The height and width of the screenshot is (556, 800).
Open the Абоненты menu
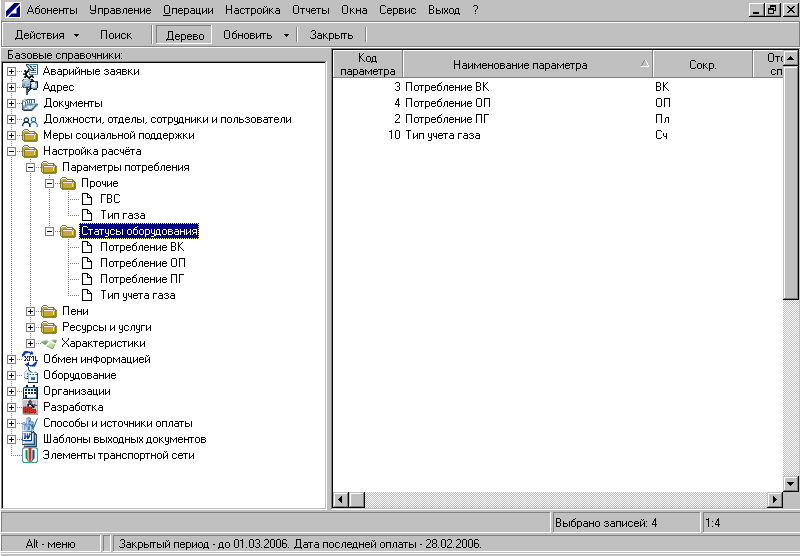pyautogui.click(x=51, y=9)
